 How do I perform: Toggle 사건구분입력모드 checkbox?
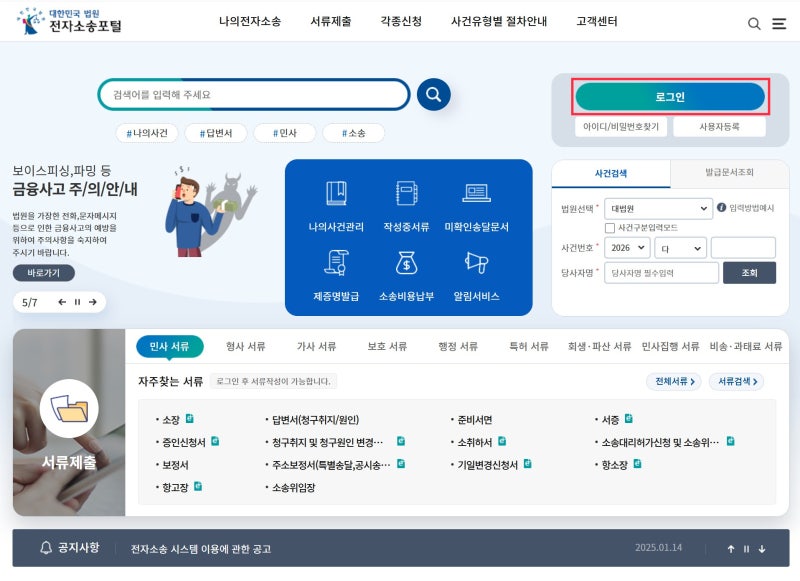point(609,228)
